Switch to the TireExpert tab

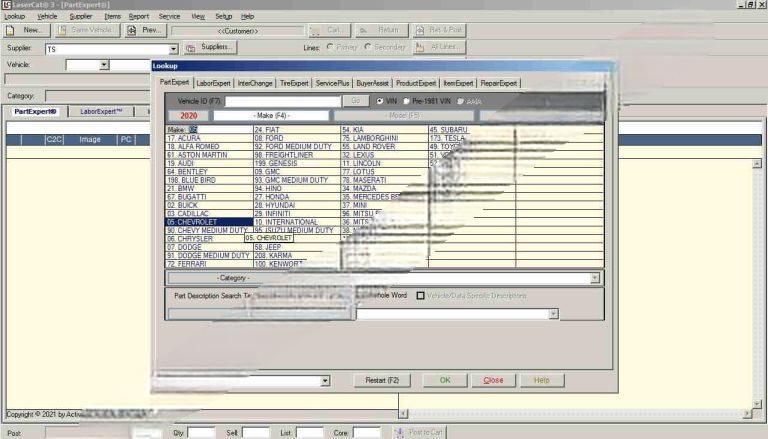(x=294, y=83)
